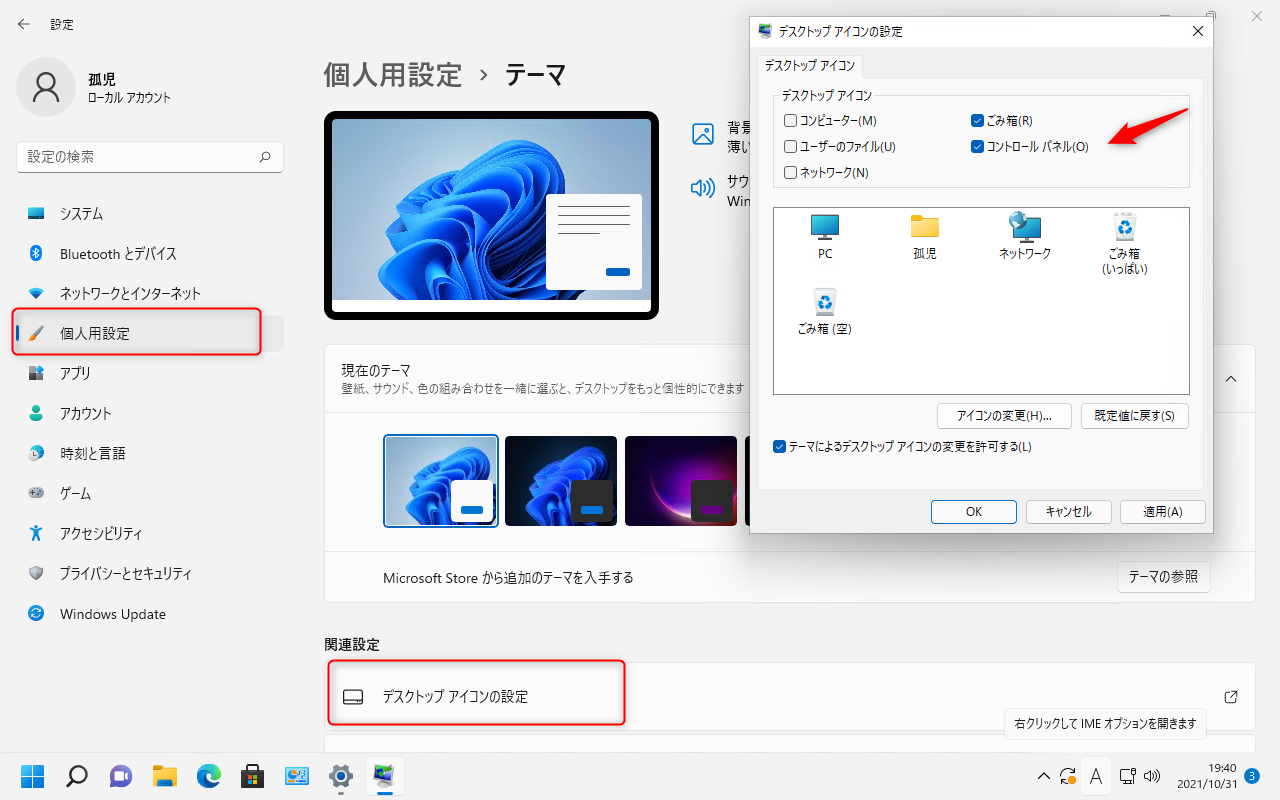The height and width of the screenshot is (800, 1280).
Task: Select the 孤児 user folder icon
Action: [x=925, y=236]
